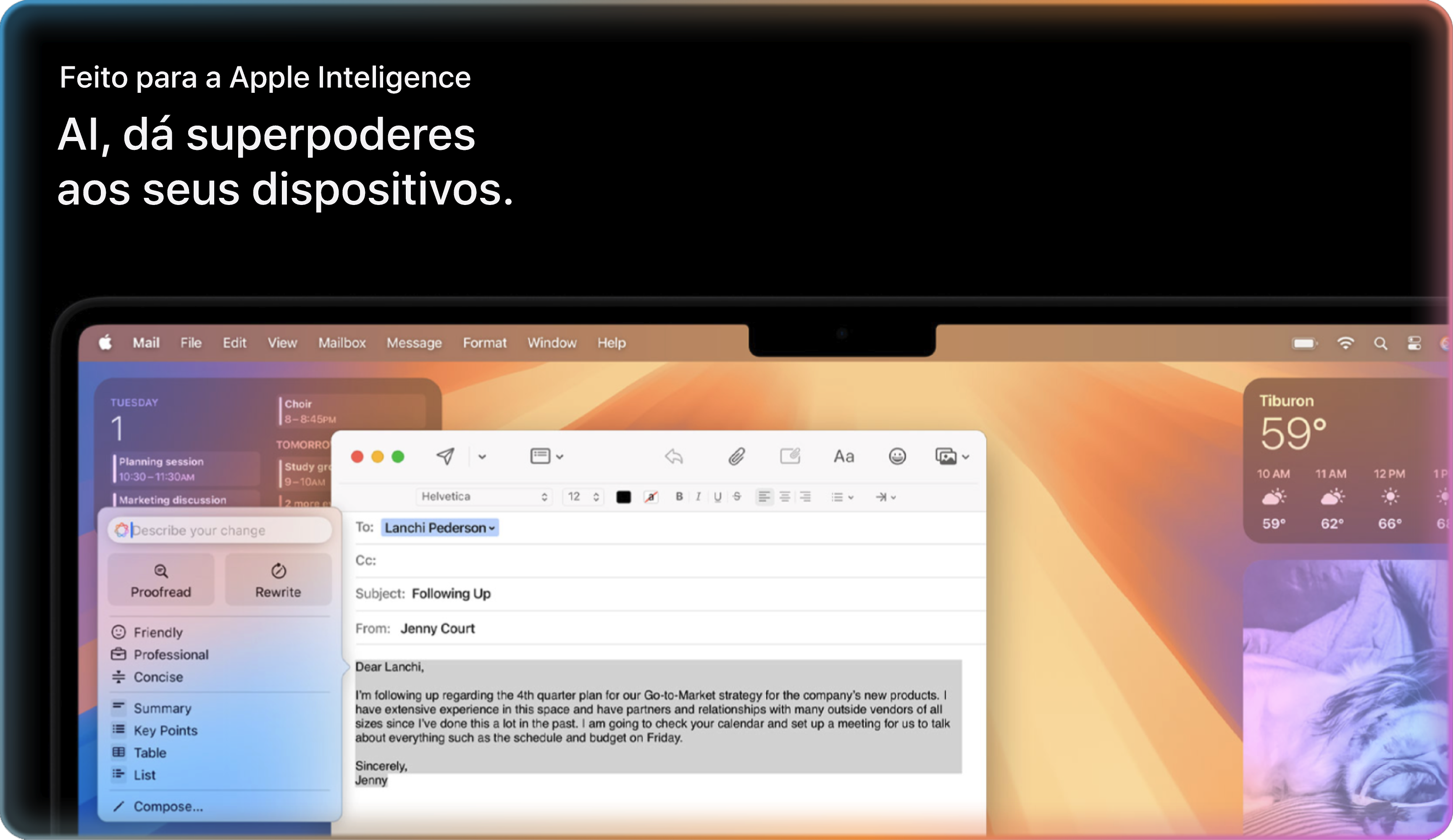
Task: Choose the Friendly tone option
Action: tap(147, 633)
